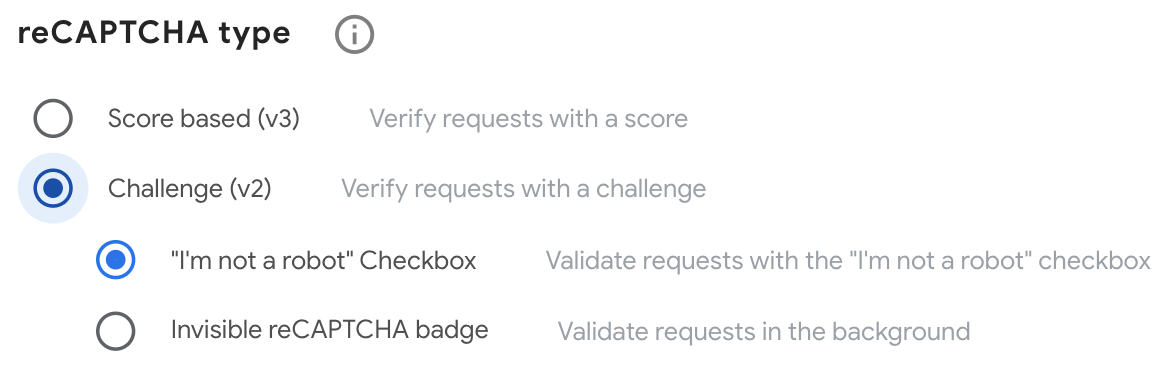Click the "Challenge (v2)" label text

pos(189,189)
